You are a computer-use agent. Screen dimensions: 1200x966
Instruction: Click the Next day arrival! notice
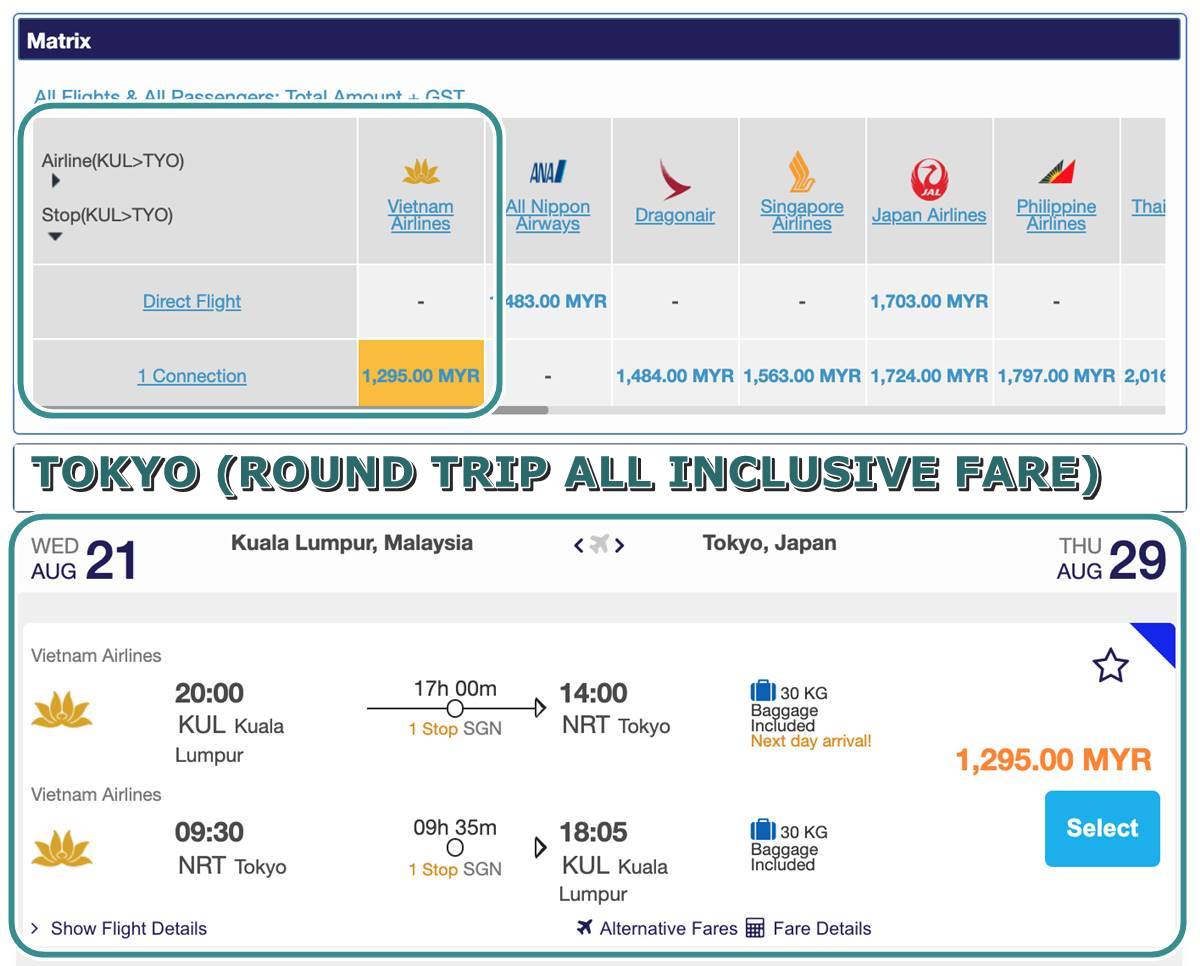[x=811, y=741]
